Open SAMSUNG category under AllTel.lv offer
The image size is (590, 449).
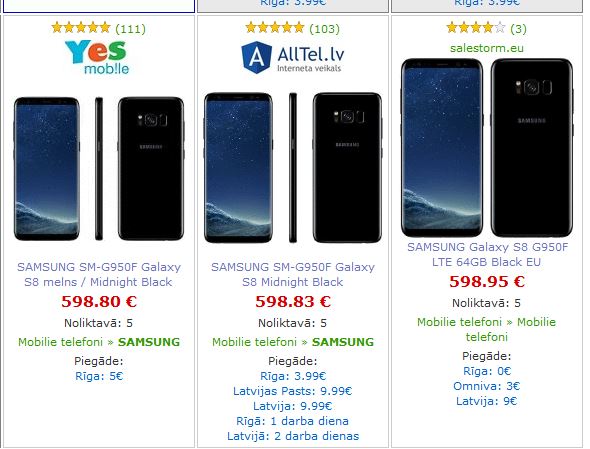343,342
